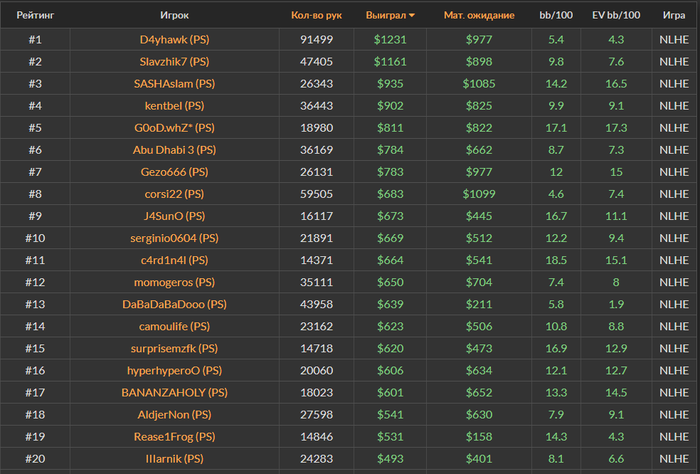Select rank #7 cell
This screenshot has width=700, height=474.
(x=35, y=172)
